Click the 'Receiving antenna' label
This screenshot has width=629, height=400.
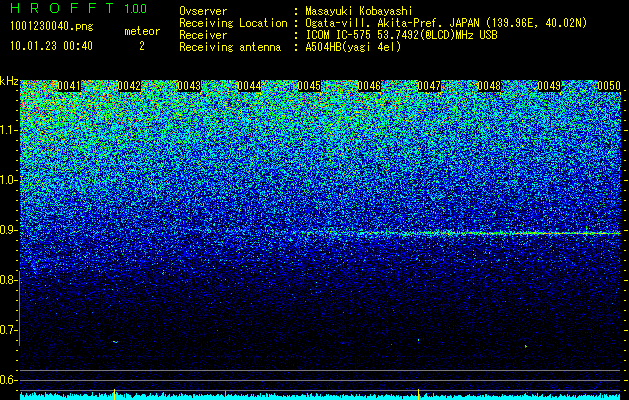(230, 47)
